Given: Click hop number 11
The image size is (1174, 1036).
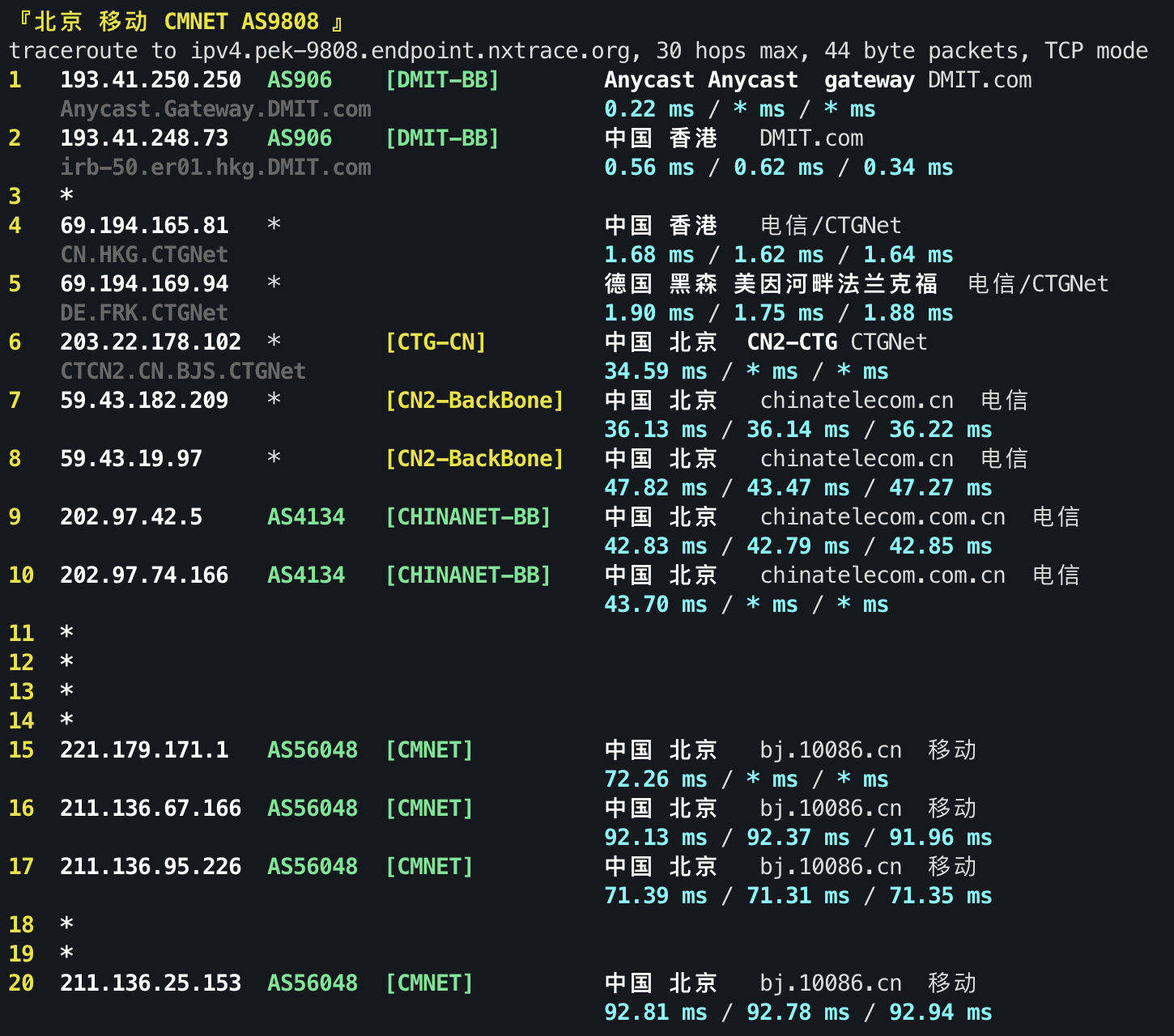Looking at the screenshot, I should tap(21, 634).
